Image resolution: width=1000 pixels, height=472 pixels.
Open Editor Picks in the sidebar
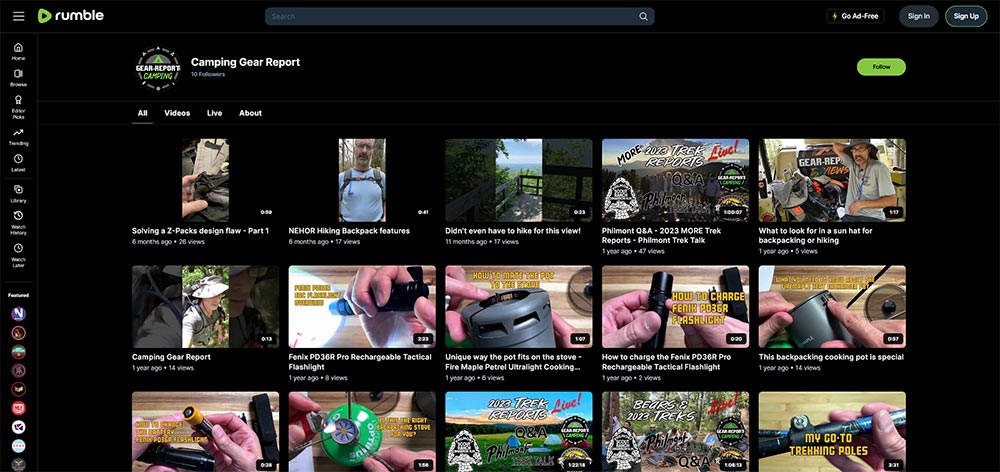[x=18, y=107]
